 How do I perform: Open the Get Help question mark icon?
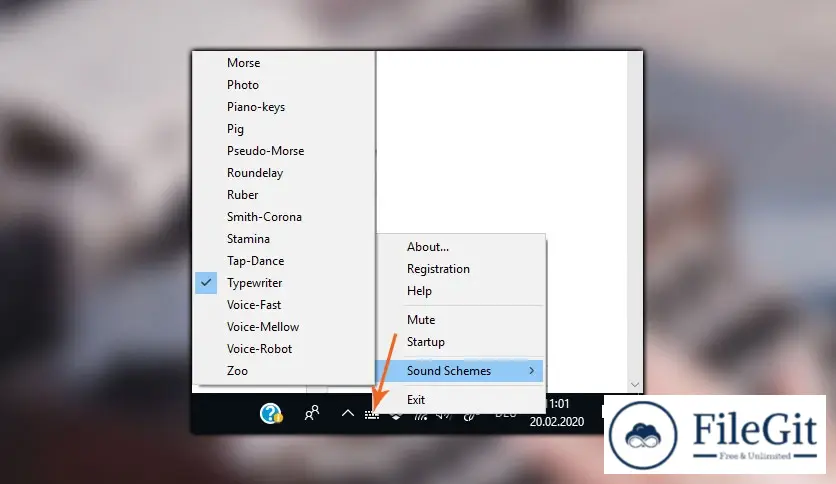click(x=271, y=413)
